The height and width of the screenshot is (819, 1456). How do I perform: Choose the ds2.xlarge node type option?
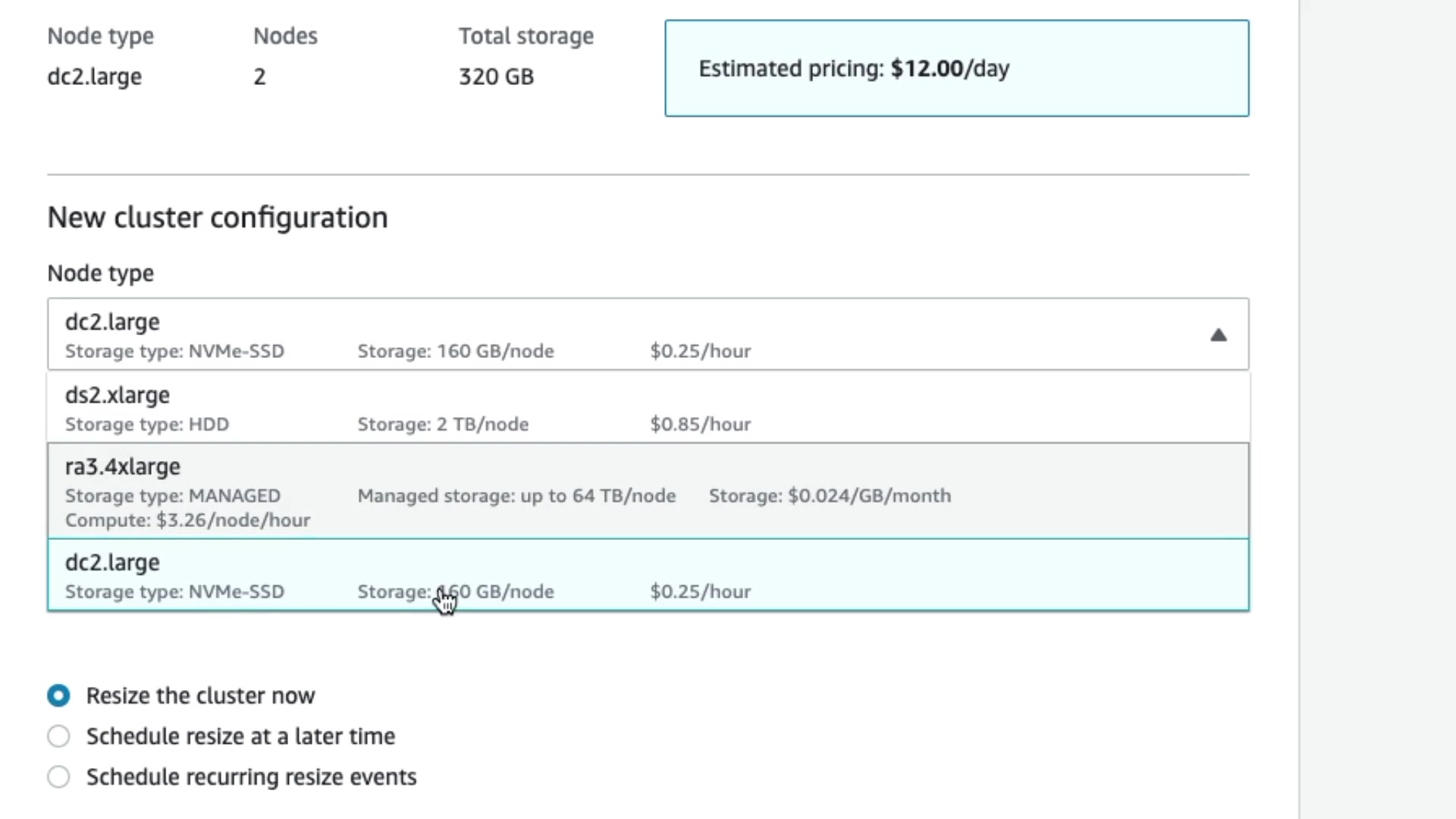(118, 395)
